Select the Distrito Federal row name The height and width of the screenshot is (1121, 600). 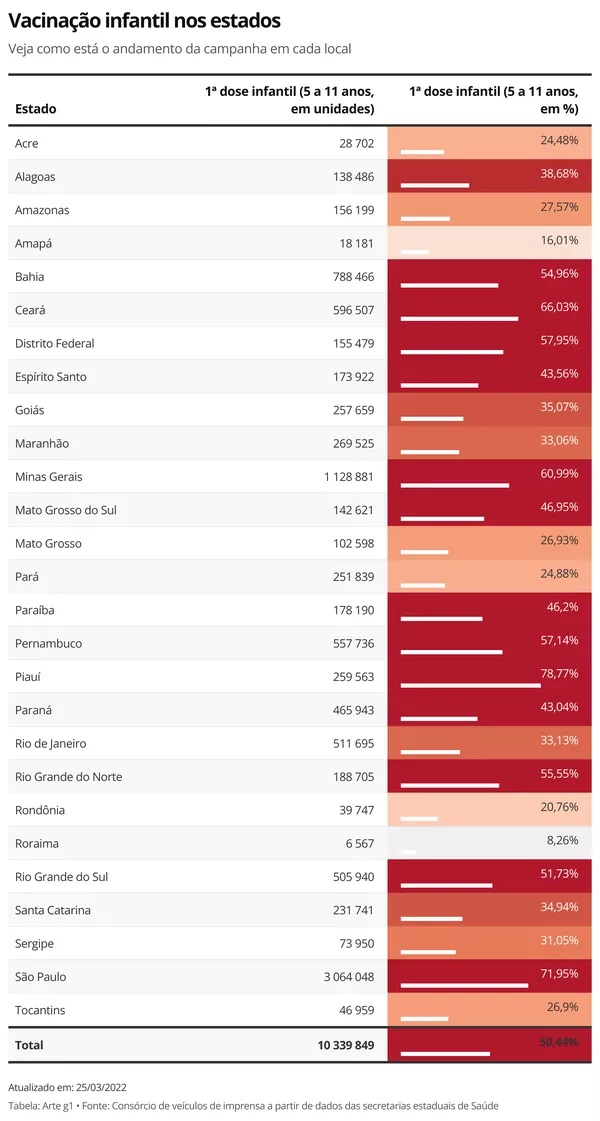(55, 343)
